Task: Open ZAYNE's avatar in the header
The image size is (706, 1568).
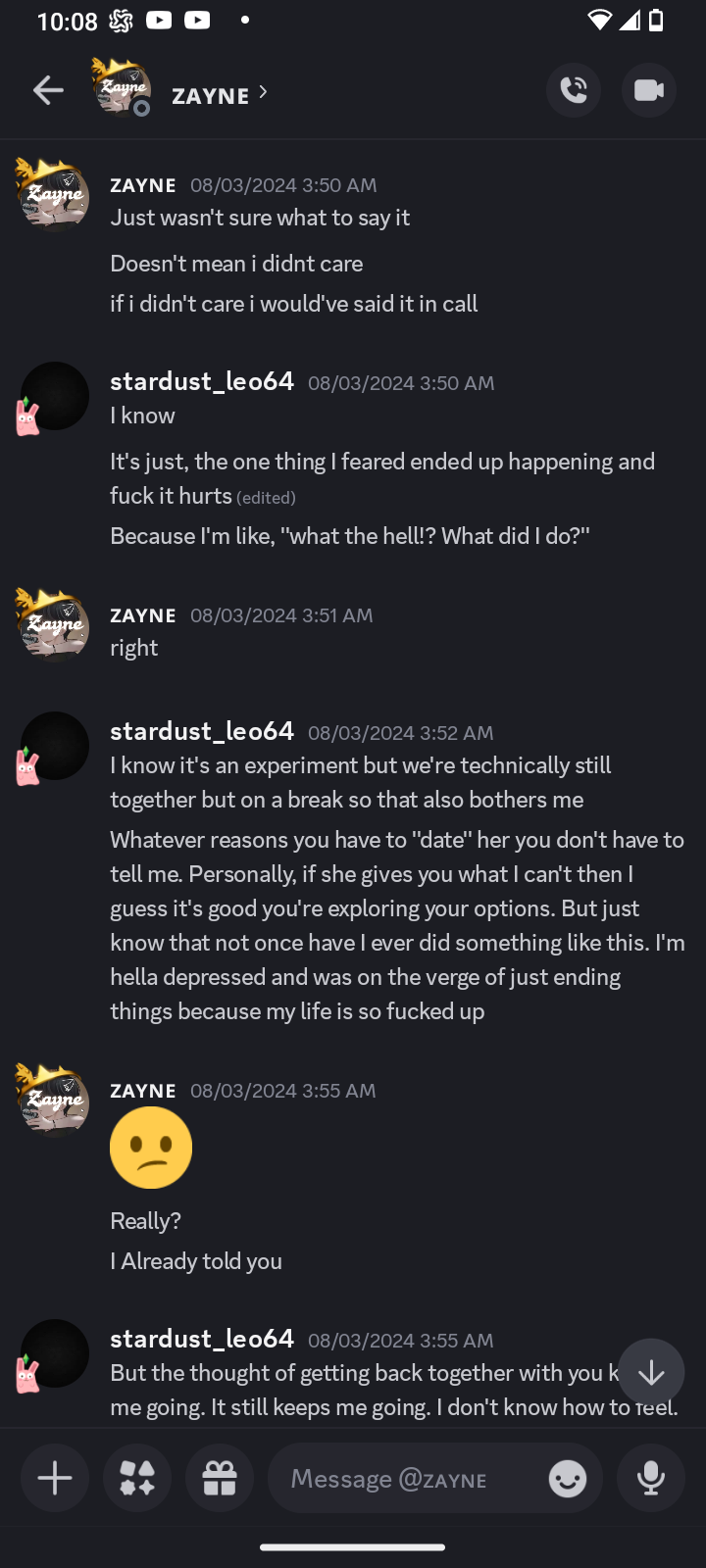Action: pyautogui.click(x=121, y=87)
